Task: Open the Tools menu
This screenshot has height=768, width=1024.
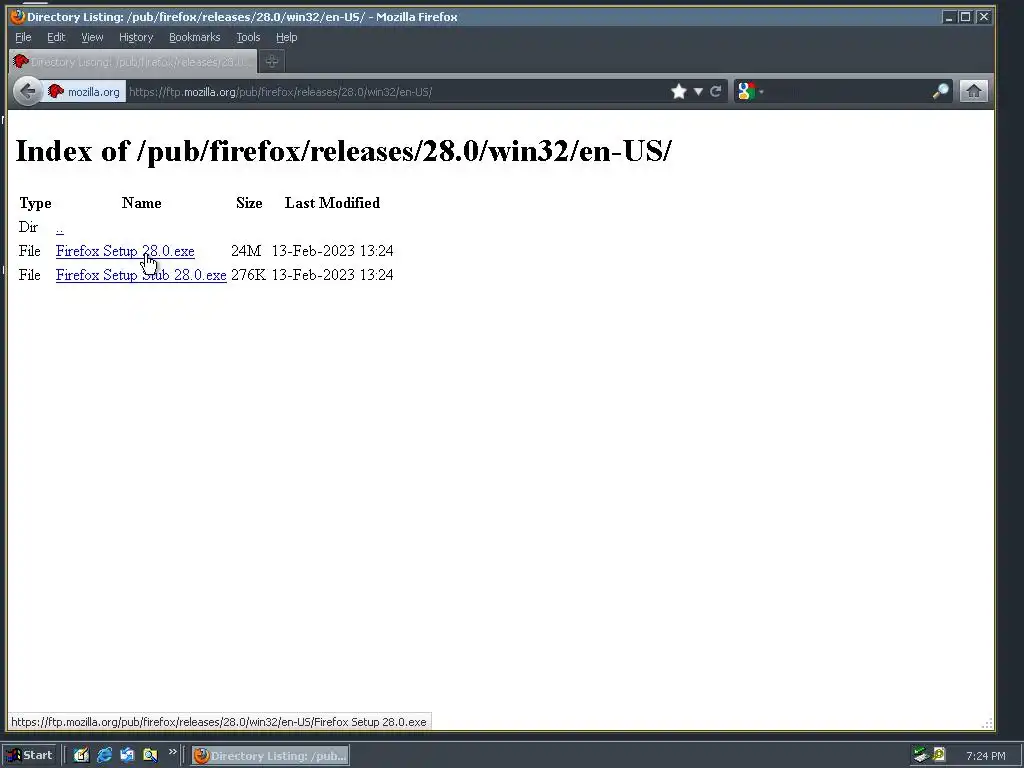Action: pyautogui.click(x=248, y=37)
